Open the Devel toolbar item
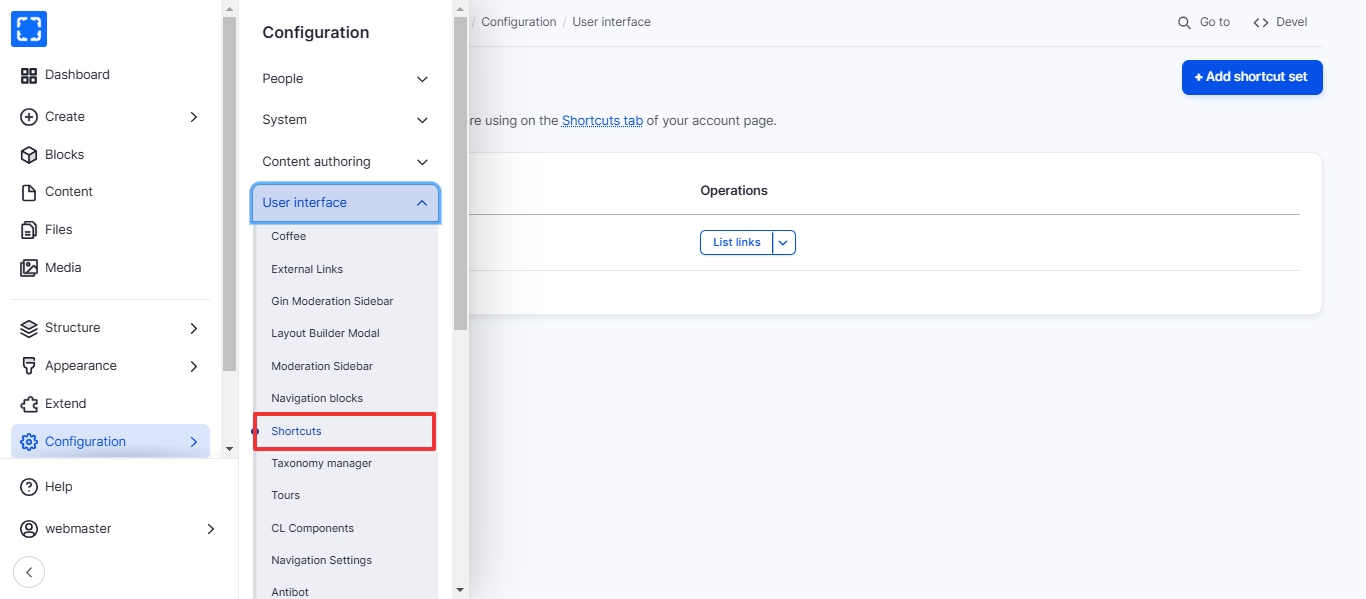The height and width of the screenshot is (599, 1366). 1280,22
